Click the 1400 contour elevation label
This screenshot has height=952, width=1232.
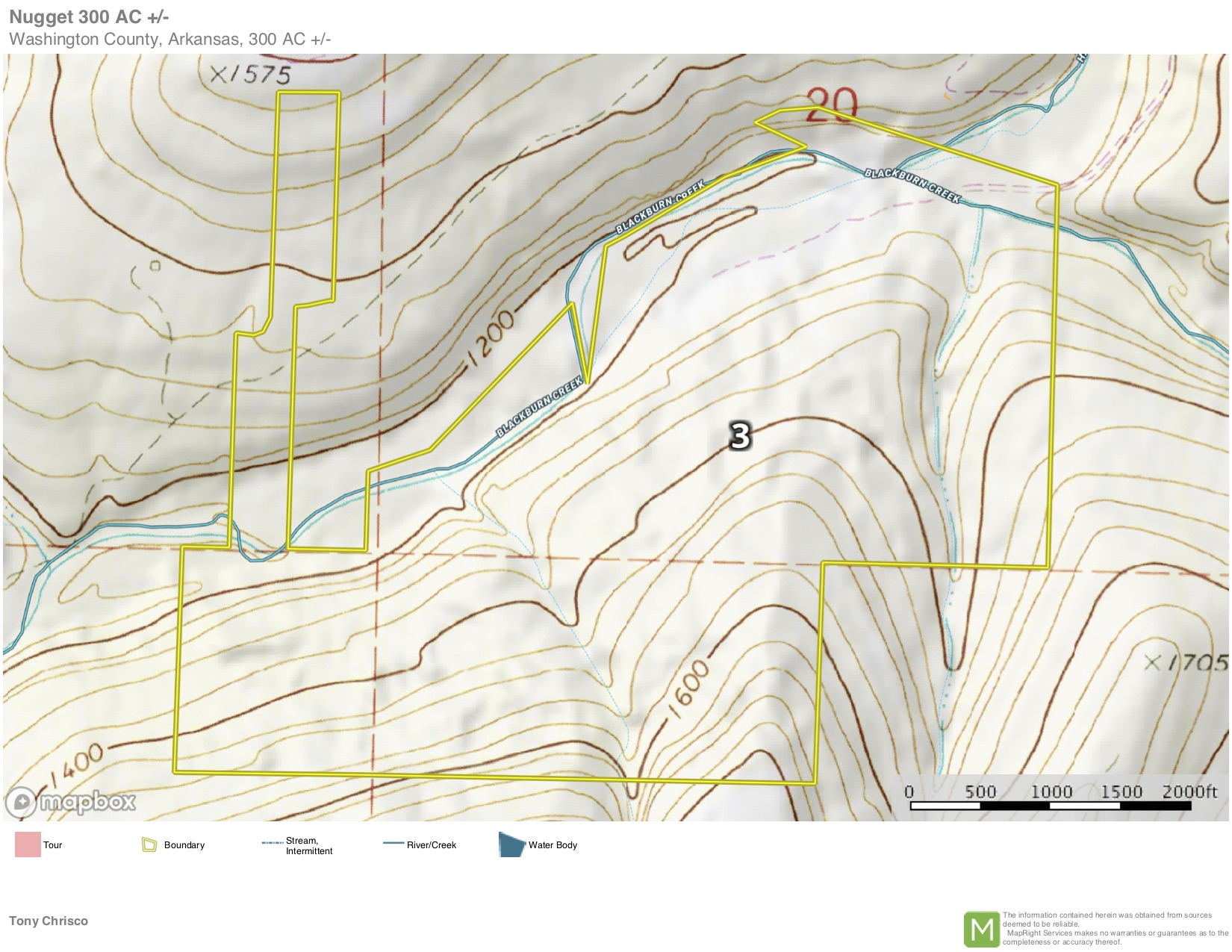[x=78, y=767]
